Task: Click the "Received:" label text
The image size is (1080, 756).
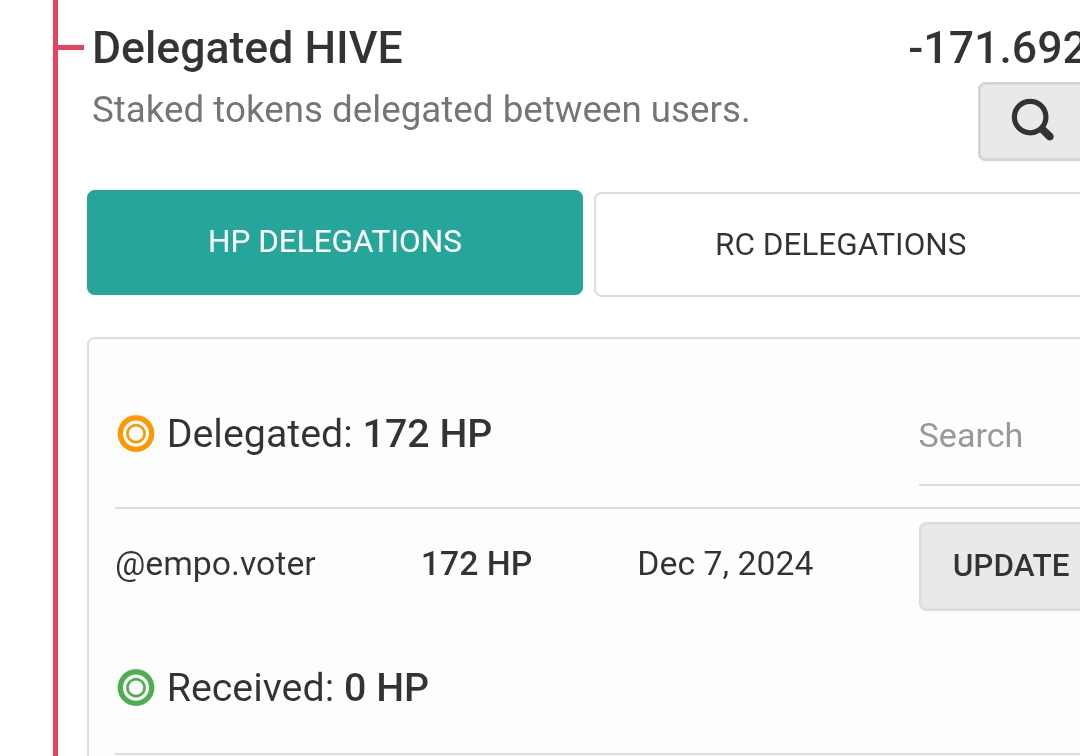Action: coord(250,688)
